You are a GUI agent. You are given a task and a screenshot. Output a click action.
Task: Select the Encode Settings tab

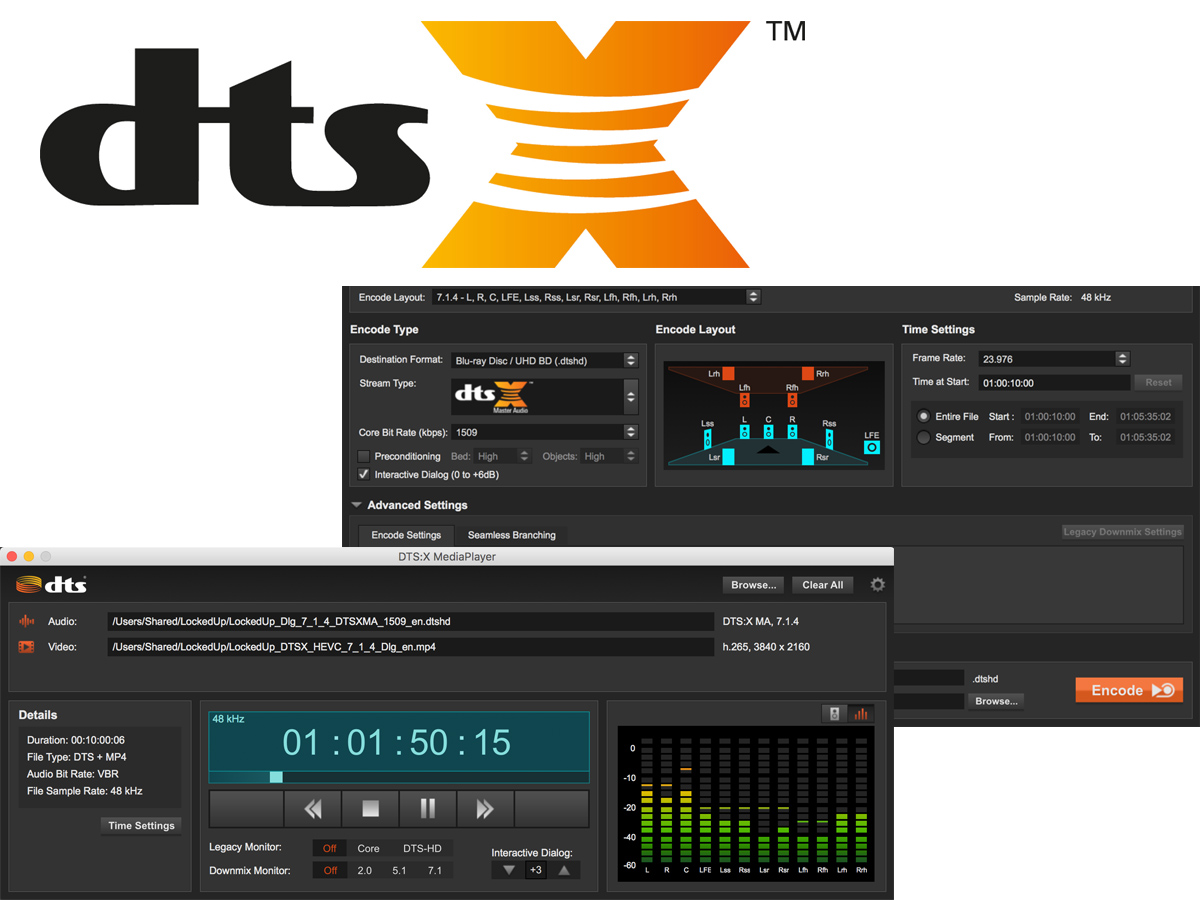(x=406, y=535)
